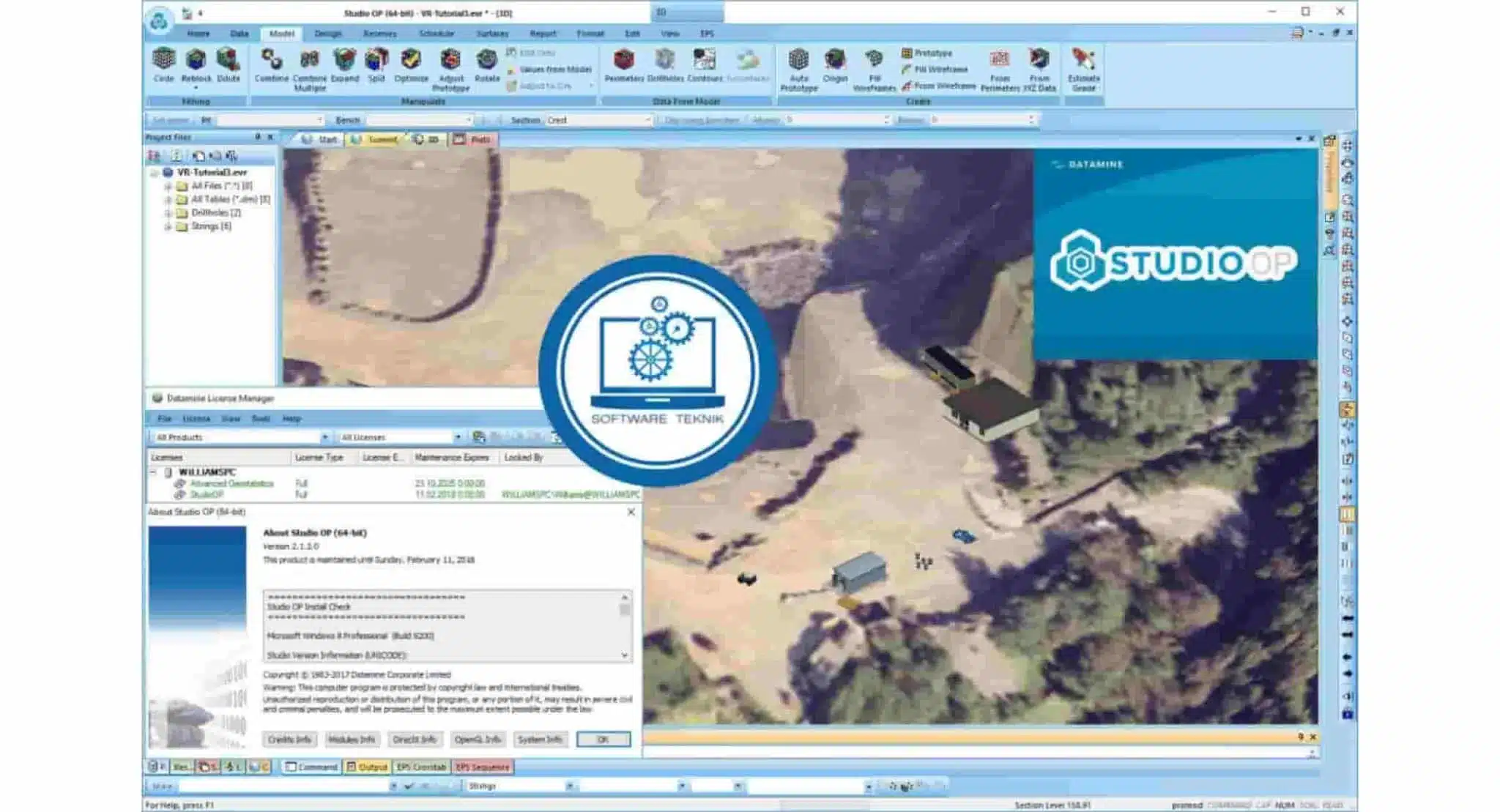Open the Reserves ribbon tab
The width and height of the screenshot is (1500, 812).
[x=379, y=34]
